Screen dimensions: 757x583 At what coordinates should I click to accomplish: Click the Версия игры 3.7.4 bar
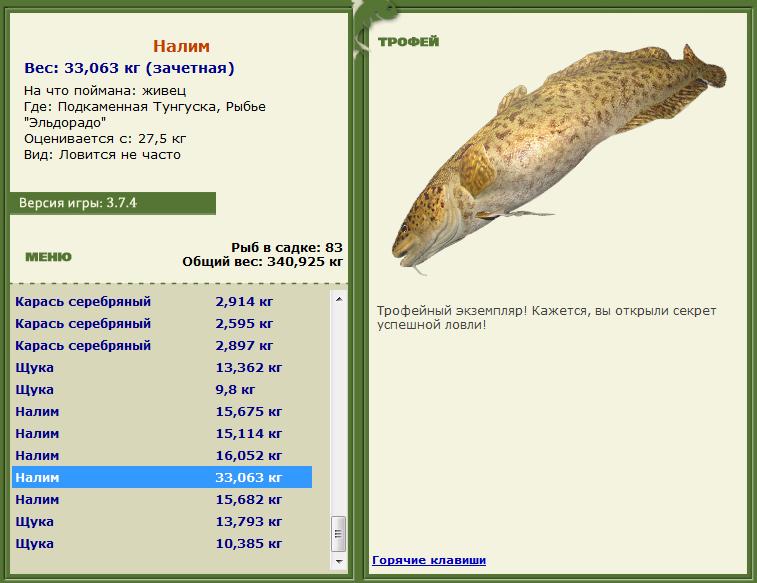point(112,203)
